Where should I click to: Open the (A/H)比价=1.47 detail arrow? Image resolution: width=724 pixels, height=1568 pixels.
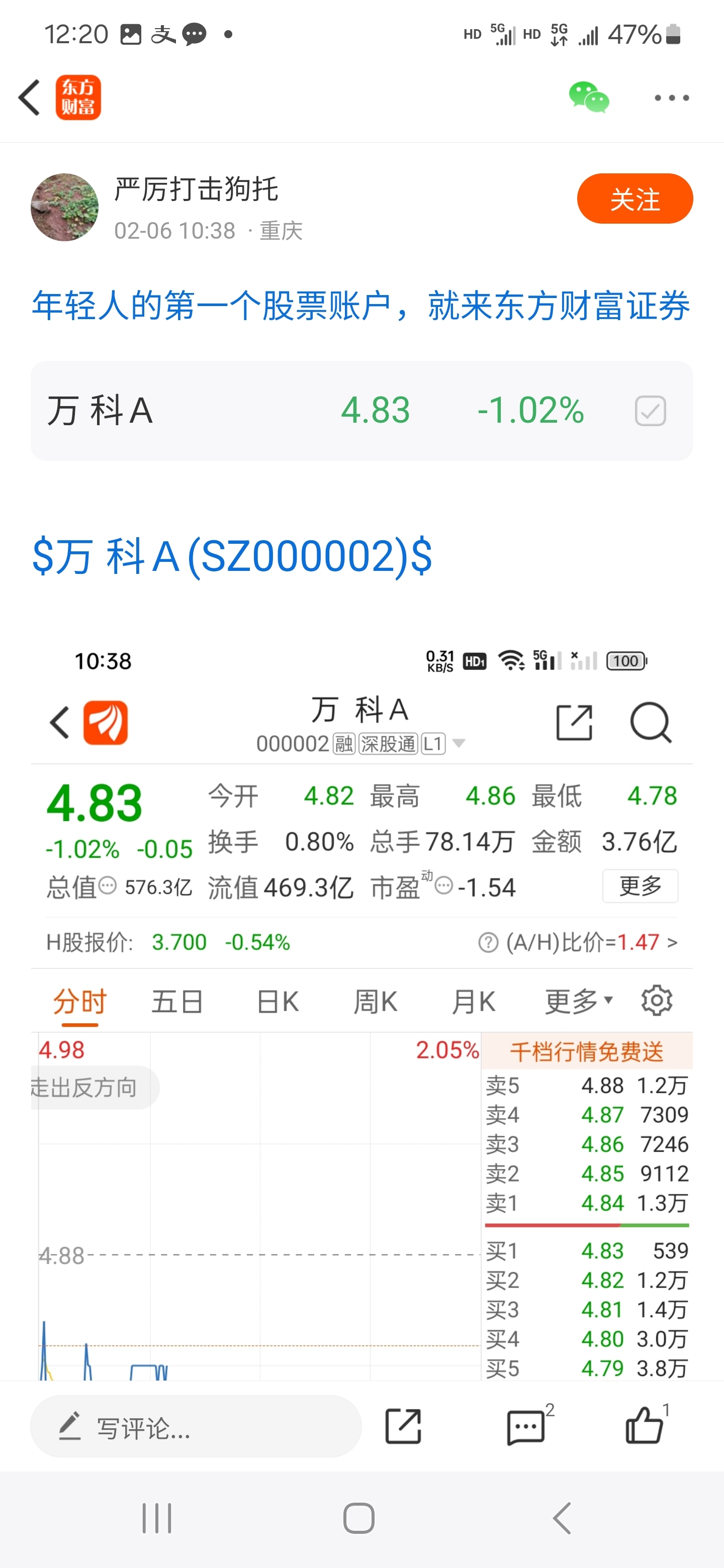(x=672, y=943)
